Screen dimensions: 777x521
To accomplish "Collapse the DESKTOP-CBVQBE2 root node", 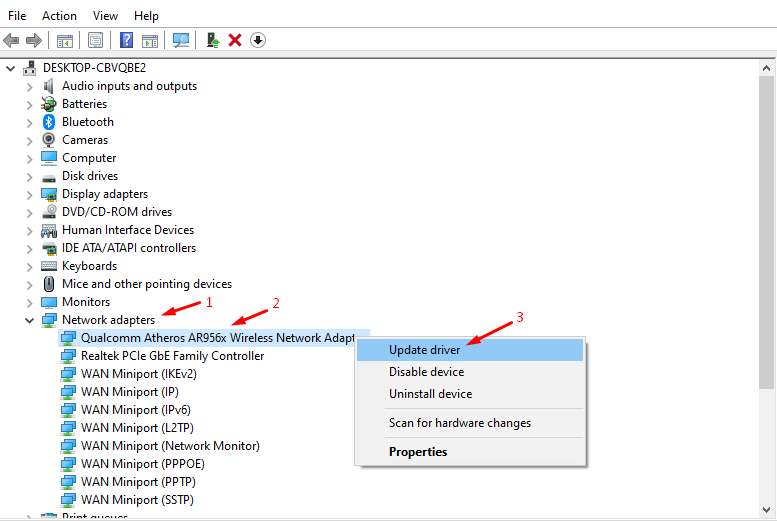I will (x=11, y=68).
